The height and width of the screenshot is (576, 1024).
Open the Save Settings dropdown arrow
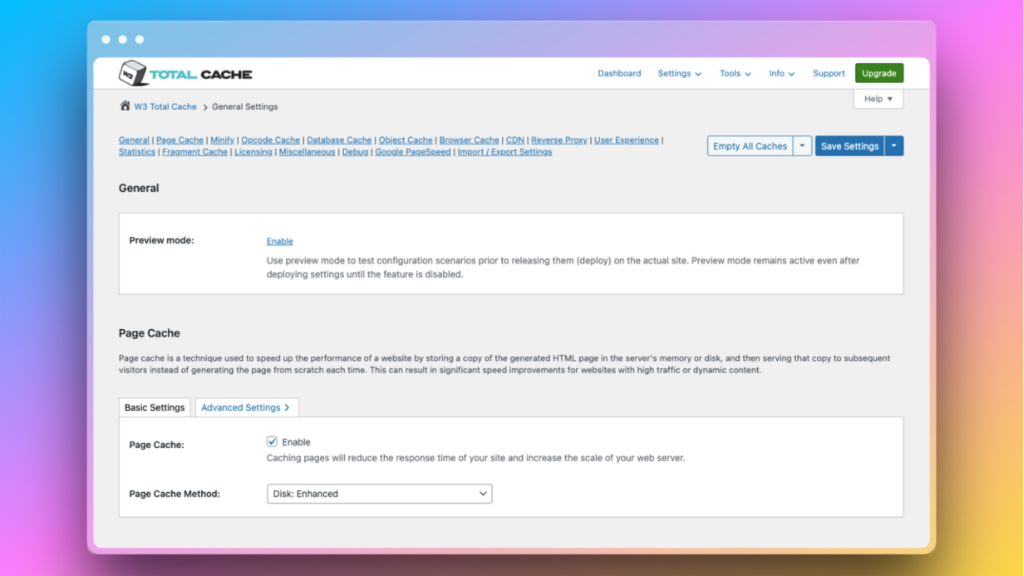pyautogui.click(x=894, y=146)
